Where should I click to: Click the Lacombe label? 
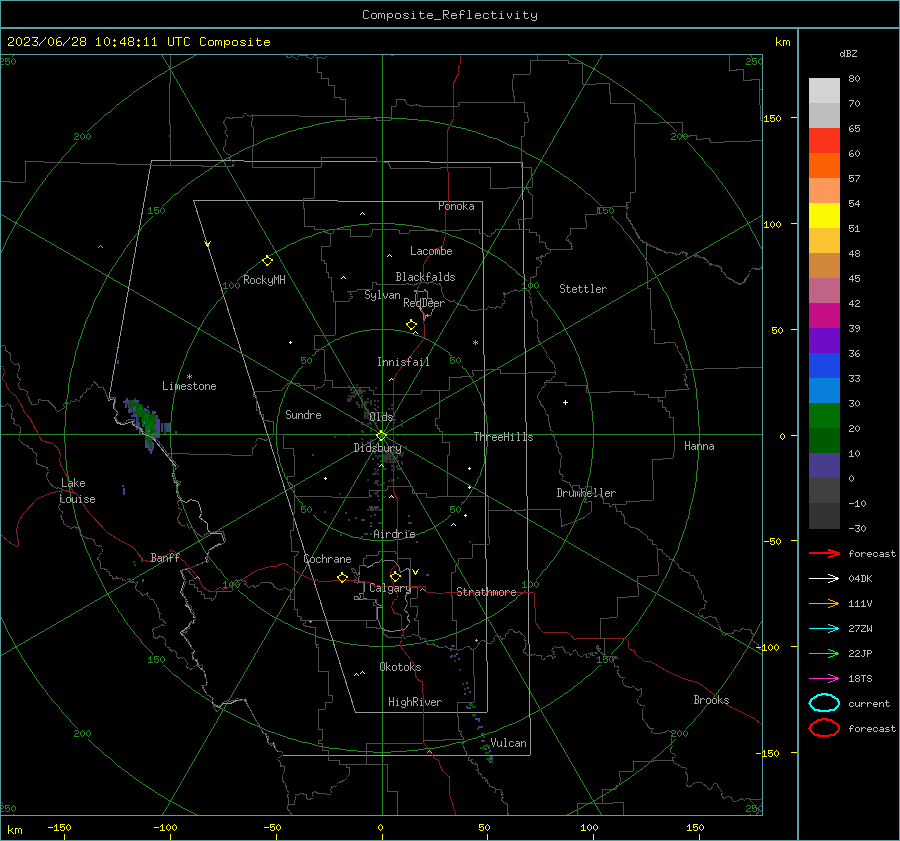431,251
